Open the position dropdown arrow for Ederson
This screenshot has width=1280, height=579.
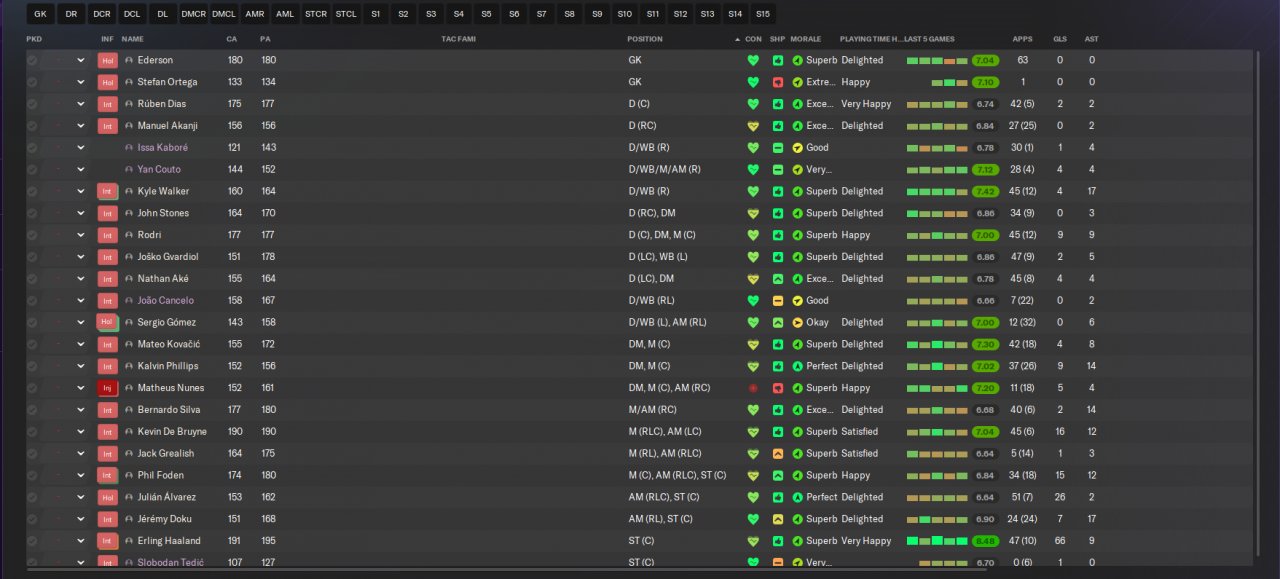[81, 60]
